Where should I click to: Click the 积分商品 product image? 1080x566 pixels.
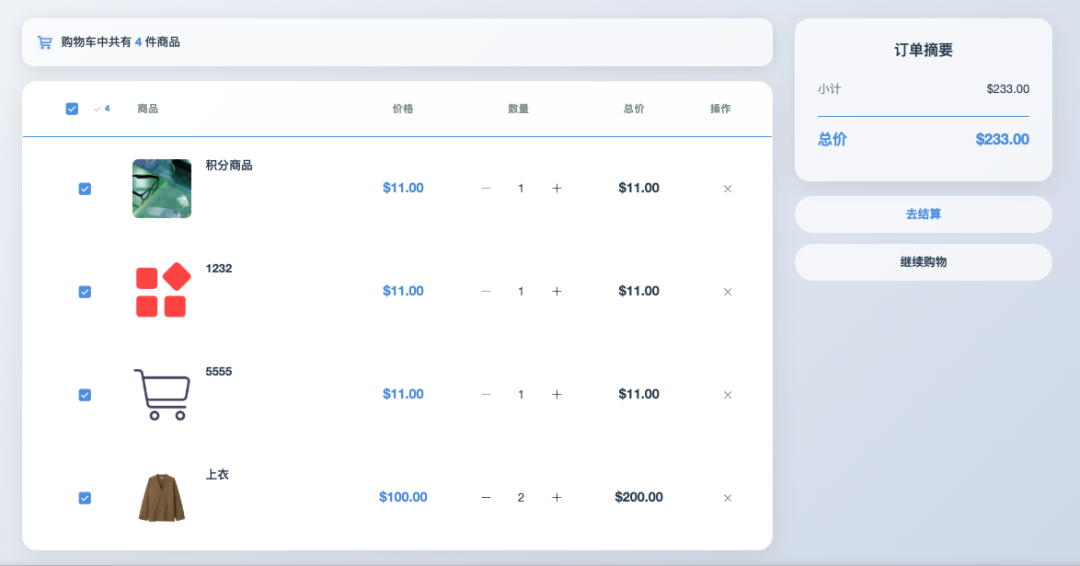(161, 188)
